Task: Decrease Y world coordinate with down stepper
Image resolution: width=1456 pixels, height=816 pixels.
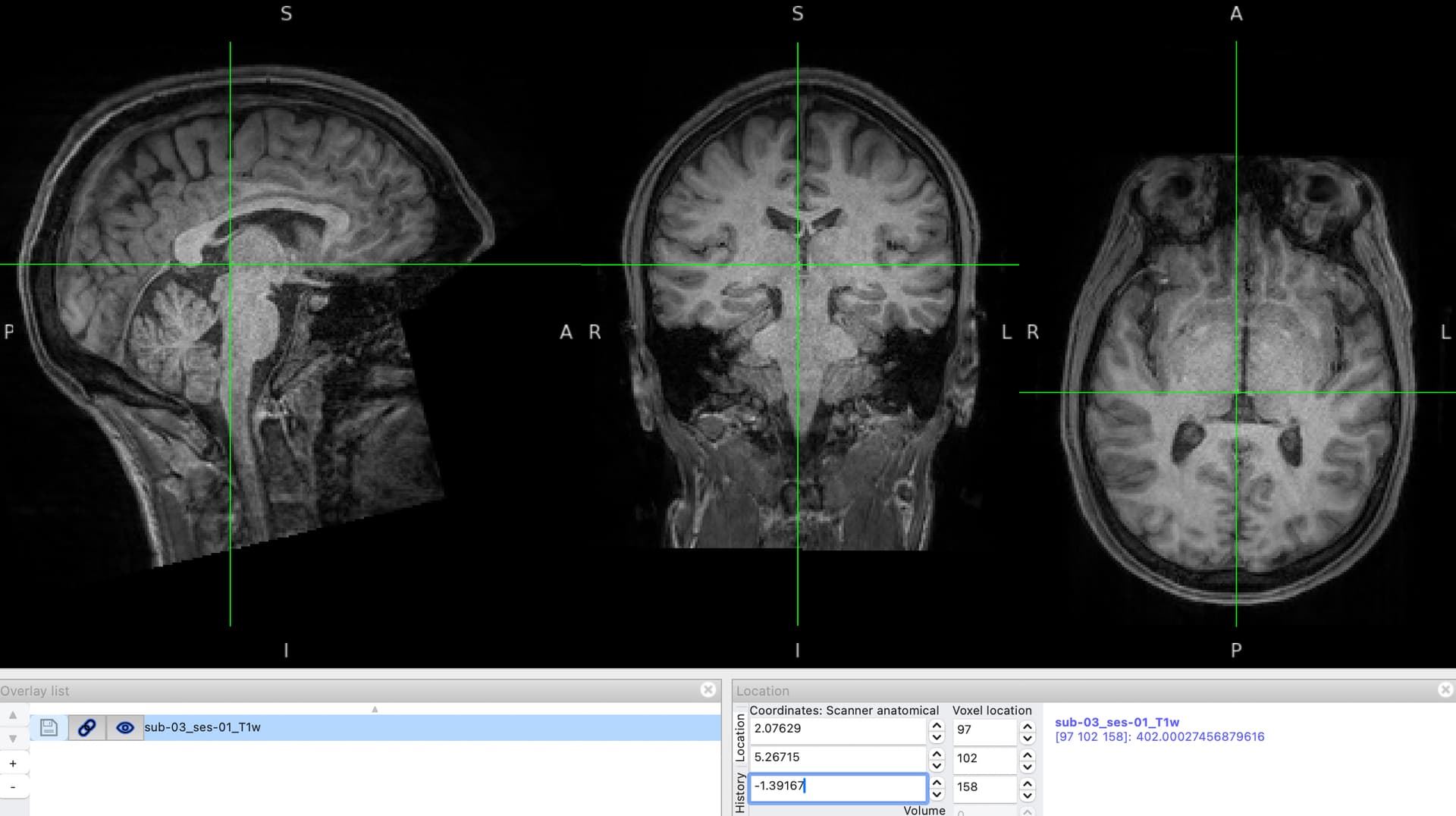Action: 937,765
